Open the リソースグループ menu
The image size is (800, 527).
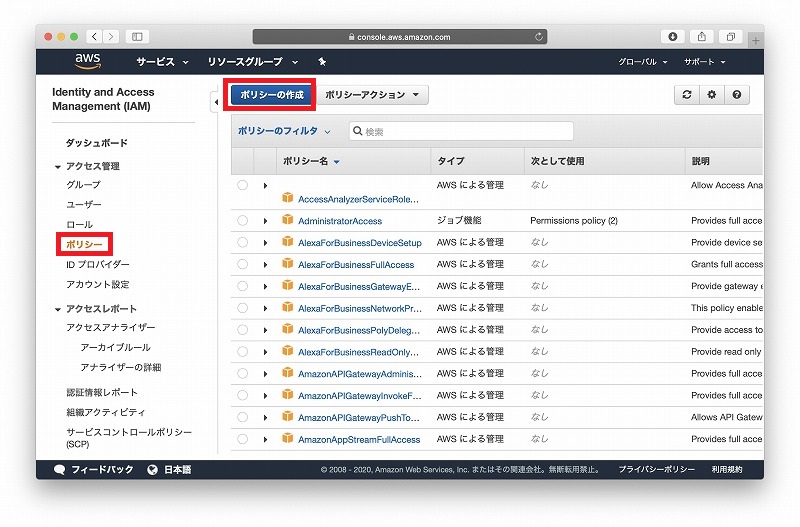point(253,62)
